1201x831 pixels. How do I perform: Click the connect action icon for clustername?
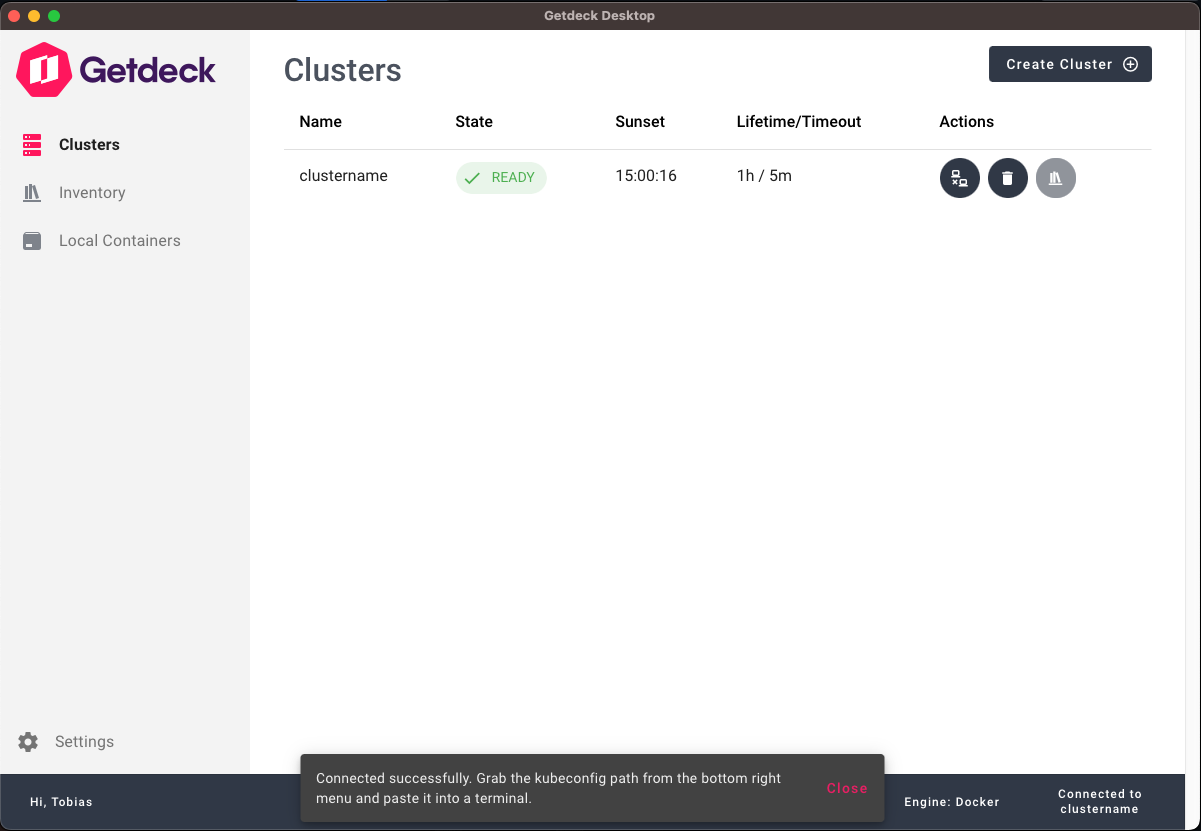(x=960, y=179)
